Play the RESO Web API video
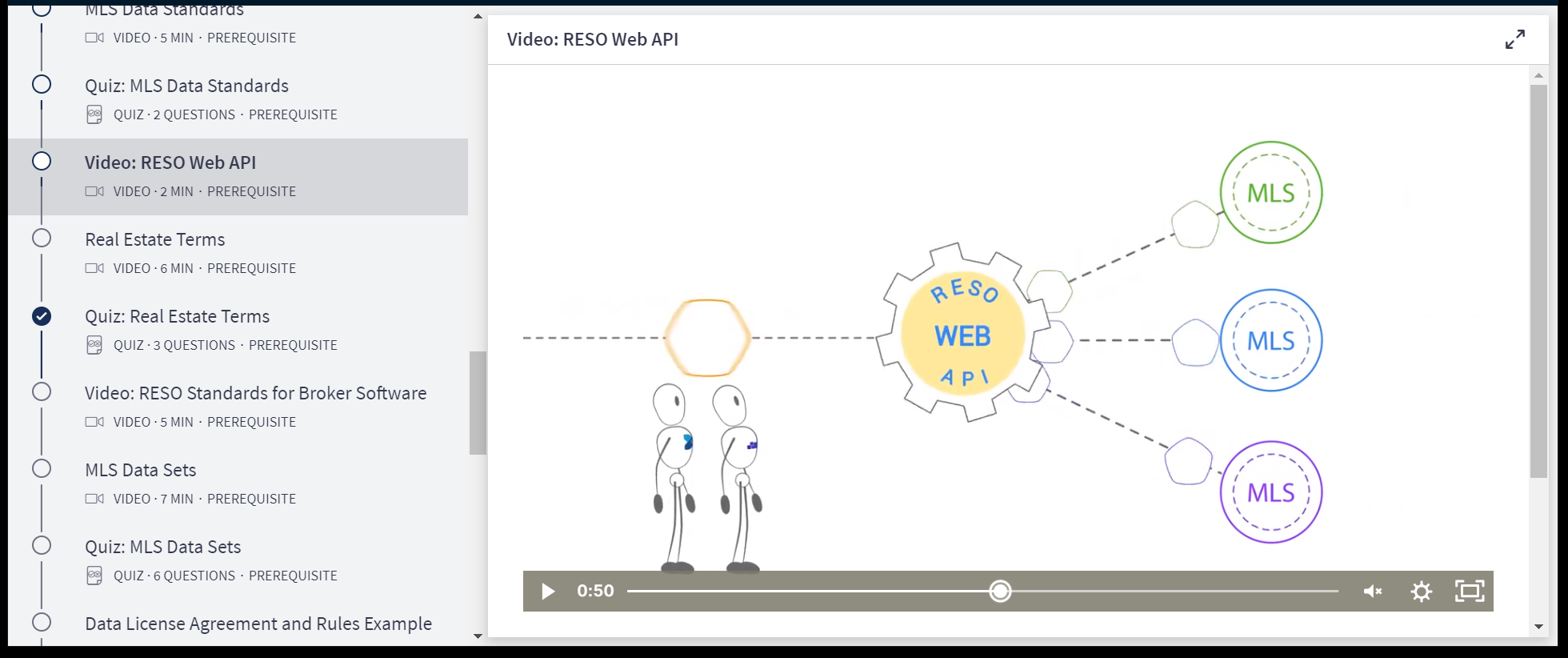Screen dimensions: 1568x658 click(x=548, y=592)
